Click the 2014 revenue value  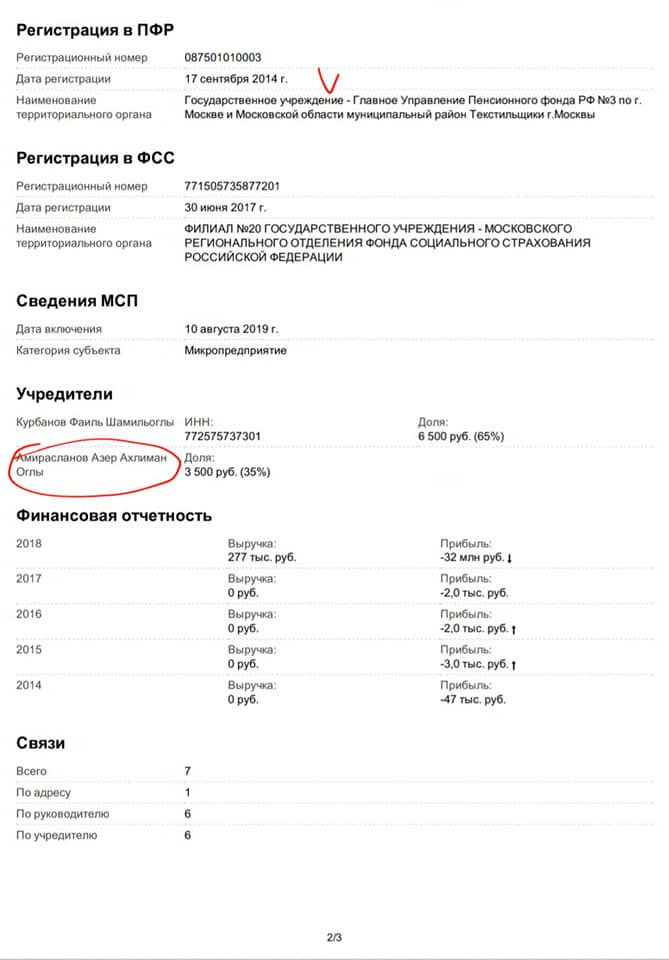click(243, 700)
